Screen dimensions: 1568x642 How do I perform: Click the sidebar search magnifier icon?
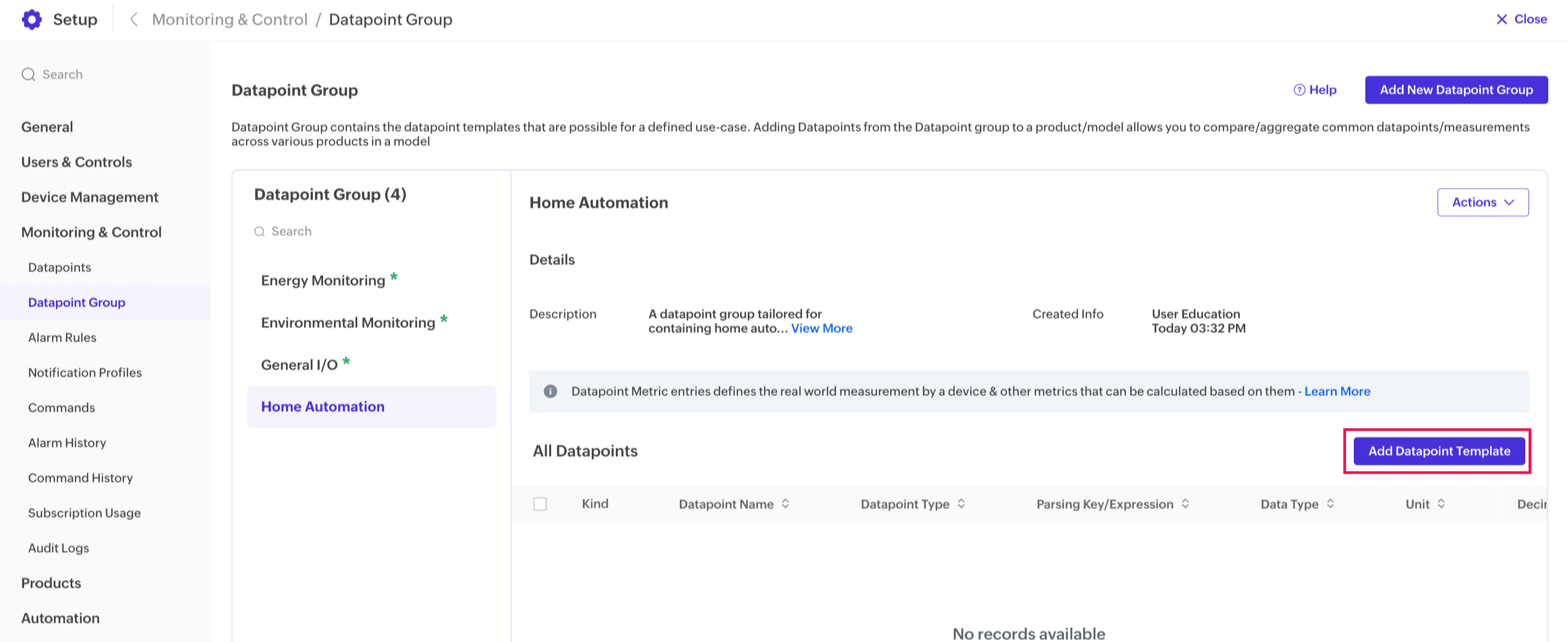point(28,75)
